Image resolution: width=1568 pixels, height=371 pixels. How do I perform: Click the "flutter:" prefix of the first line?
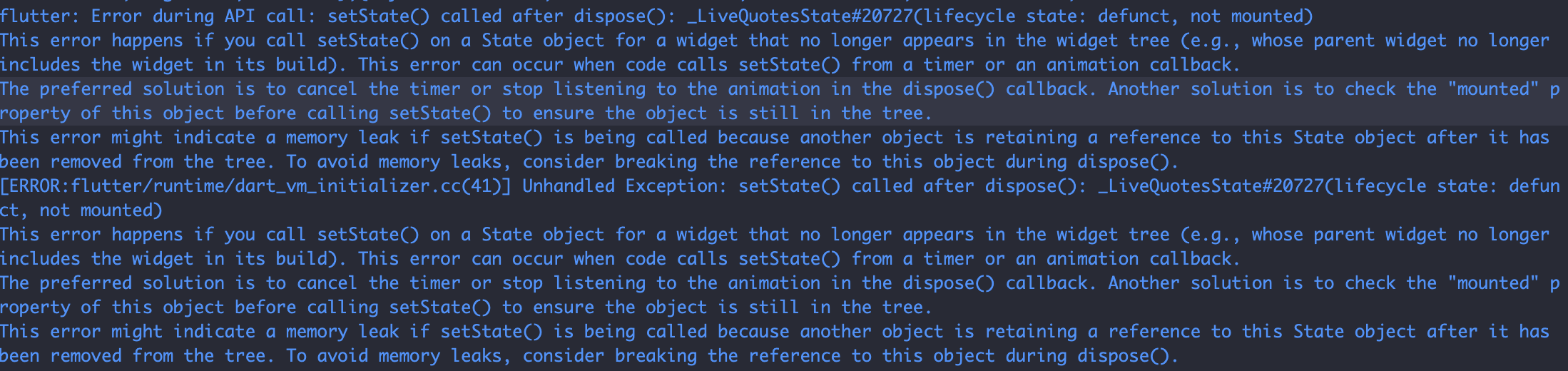40,16
